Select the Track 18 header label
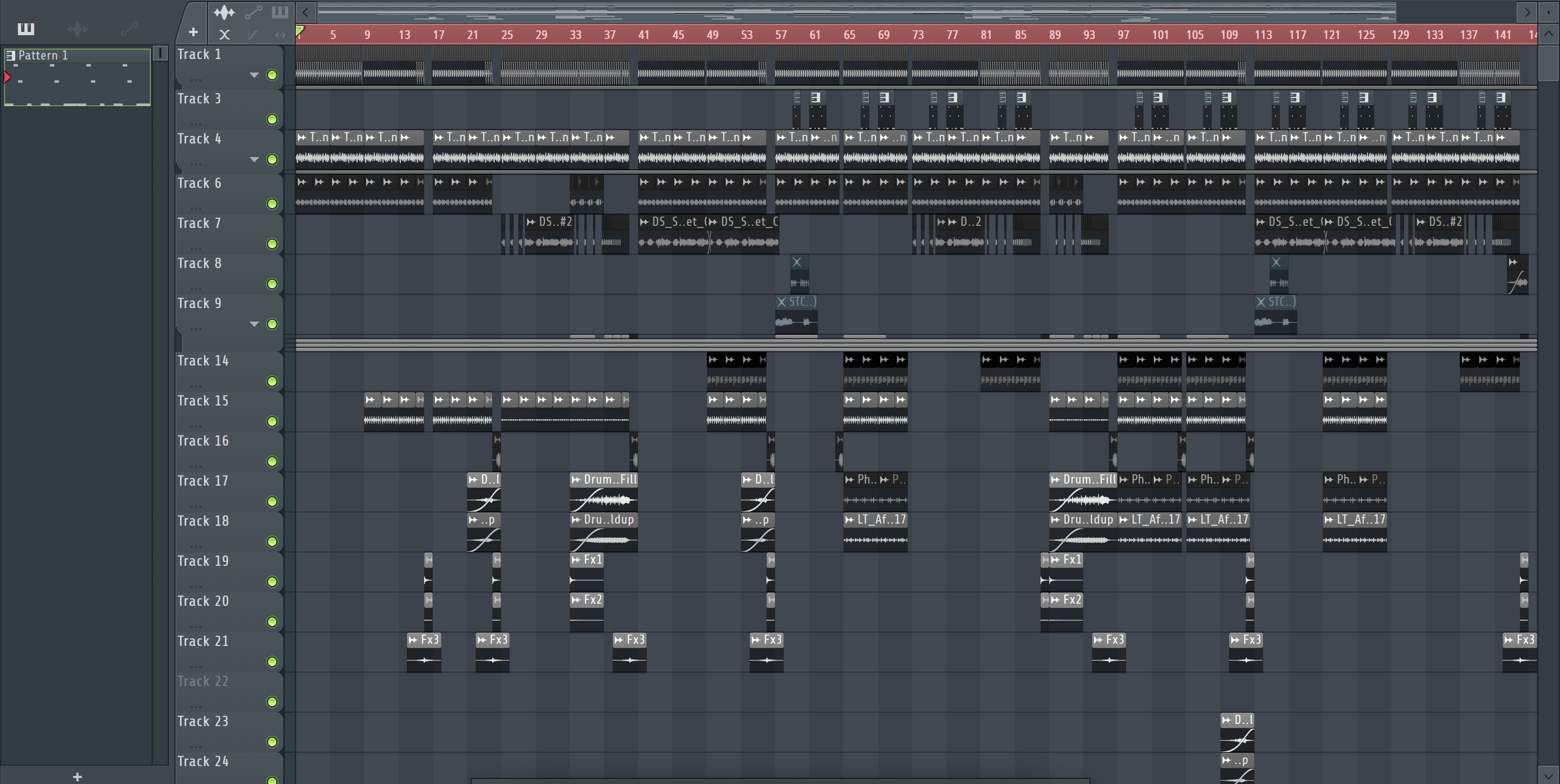 point(203,521)
